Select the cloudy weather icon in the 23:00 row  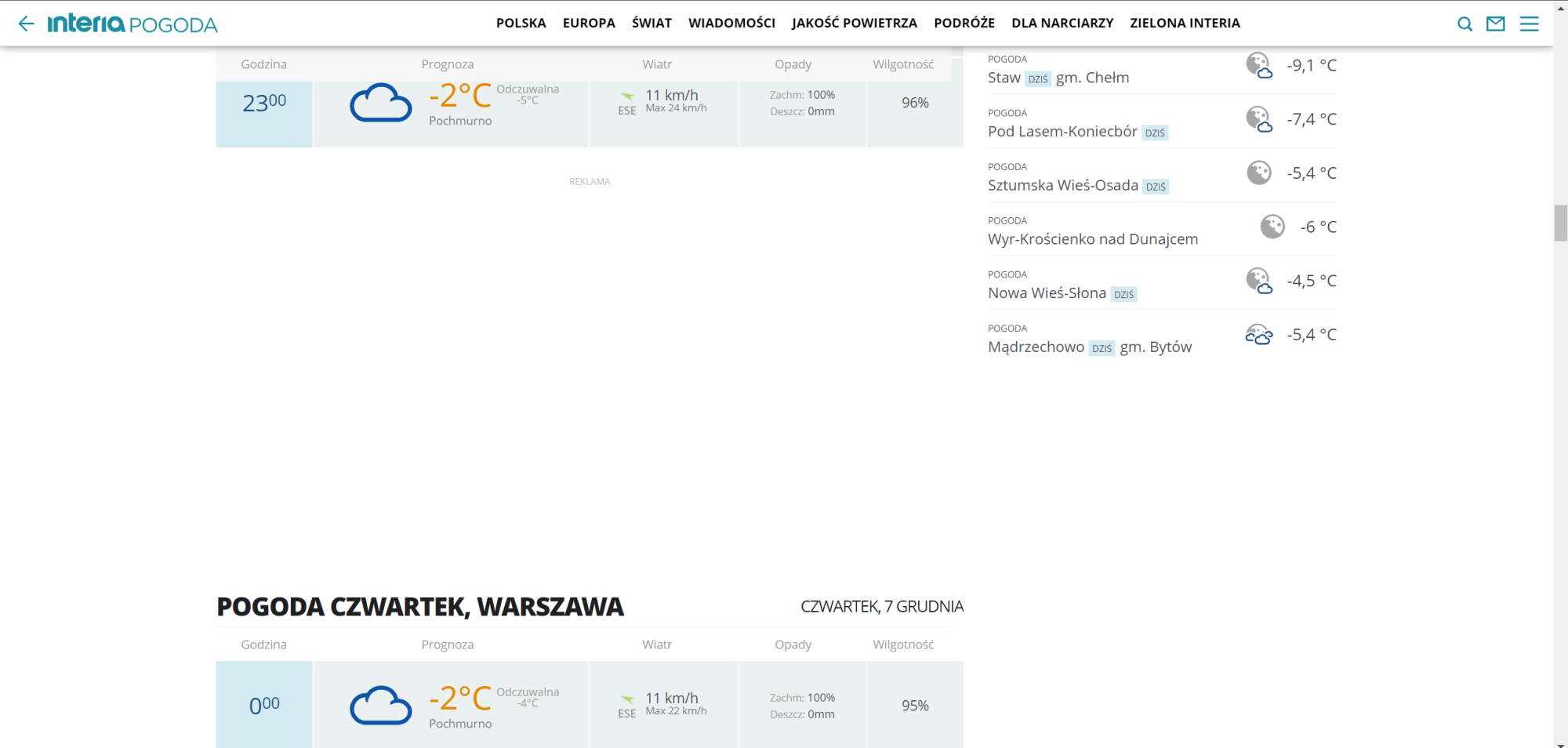(x=380, y=103)
